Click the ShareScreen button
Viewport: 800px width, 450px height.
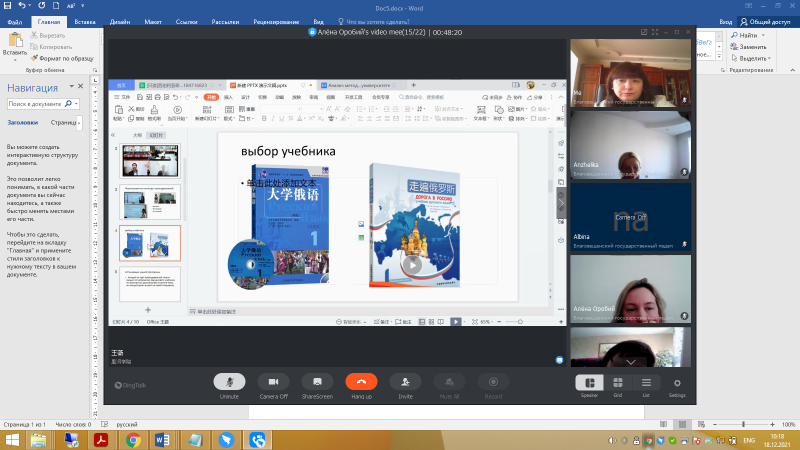click(x=317, y=383)
